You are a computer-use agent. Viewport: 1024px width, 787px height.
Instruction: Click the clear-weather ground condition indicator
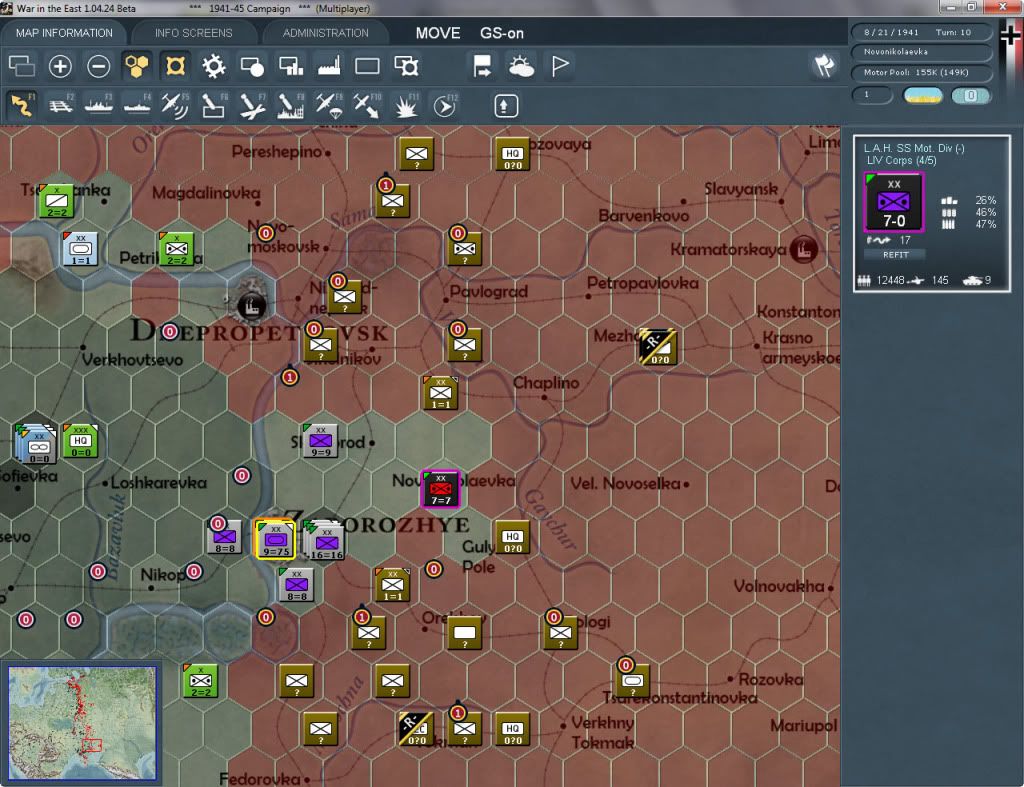[922, 95]
